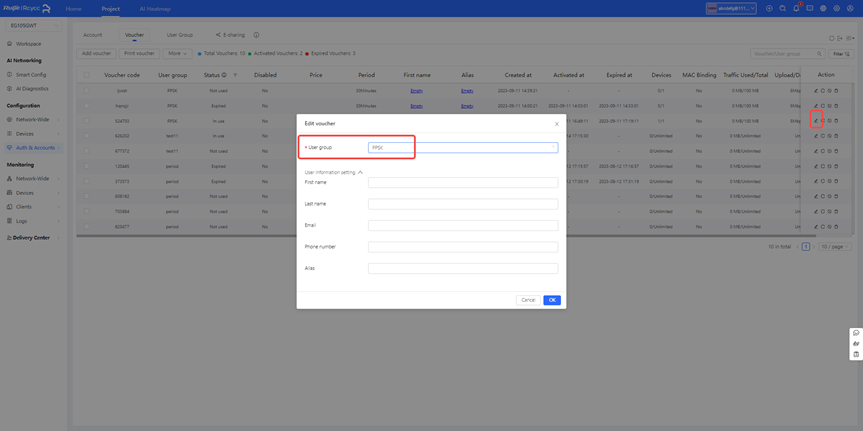Screen dimensions: 863x431
Task: Click the edit pencil icon for voucher 524703
Action: click(816, 121)
